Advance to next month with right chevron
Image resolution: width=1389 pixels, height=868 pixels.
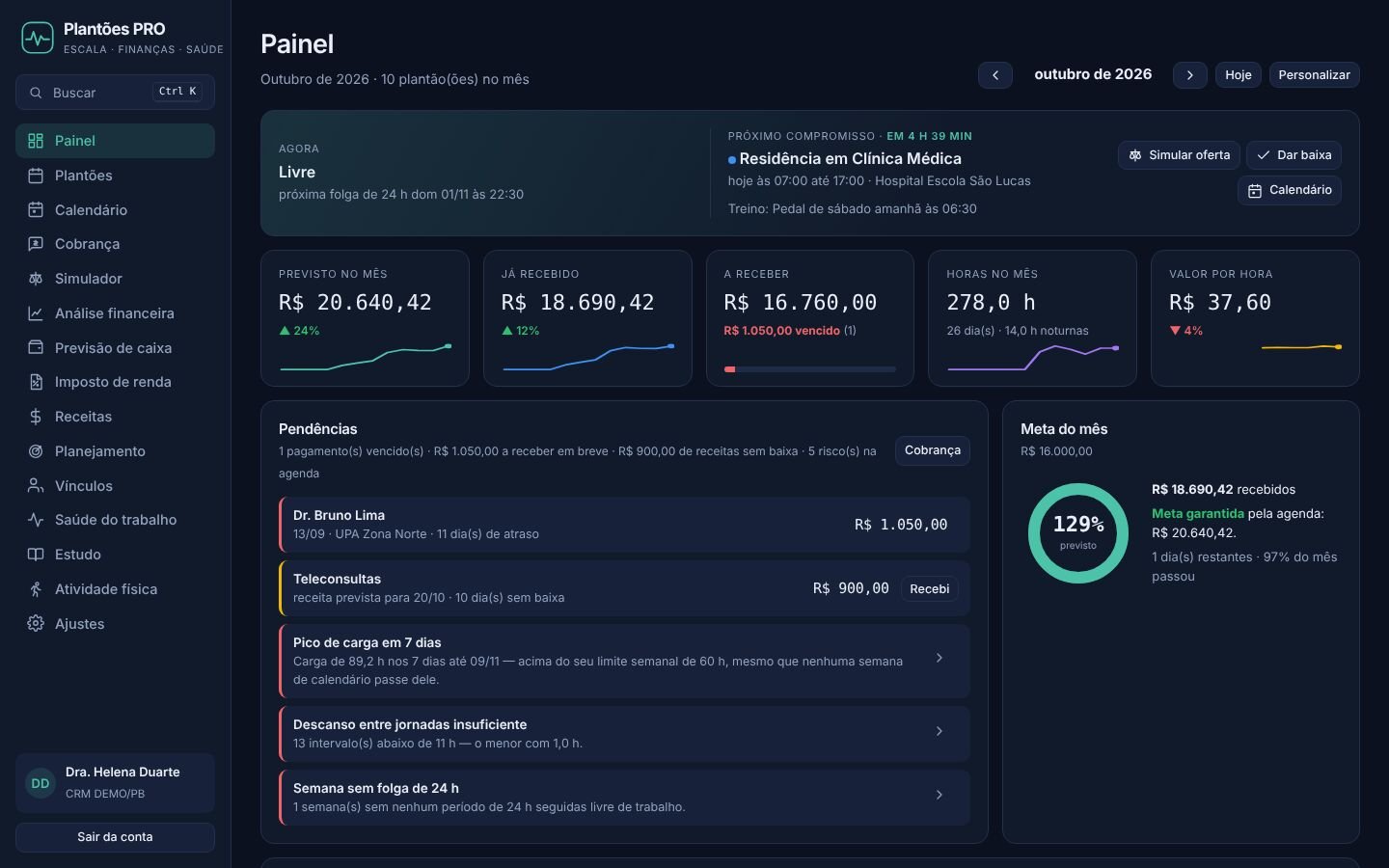(x=1190, y=75)
